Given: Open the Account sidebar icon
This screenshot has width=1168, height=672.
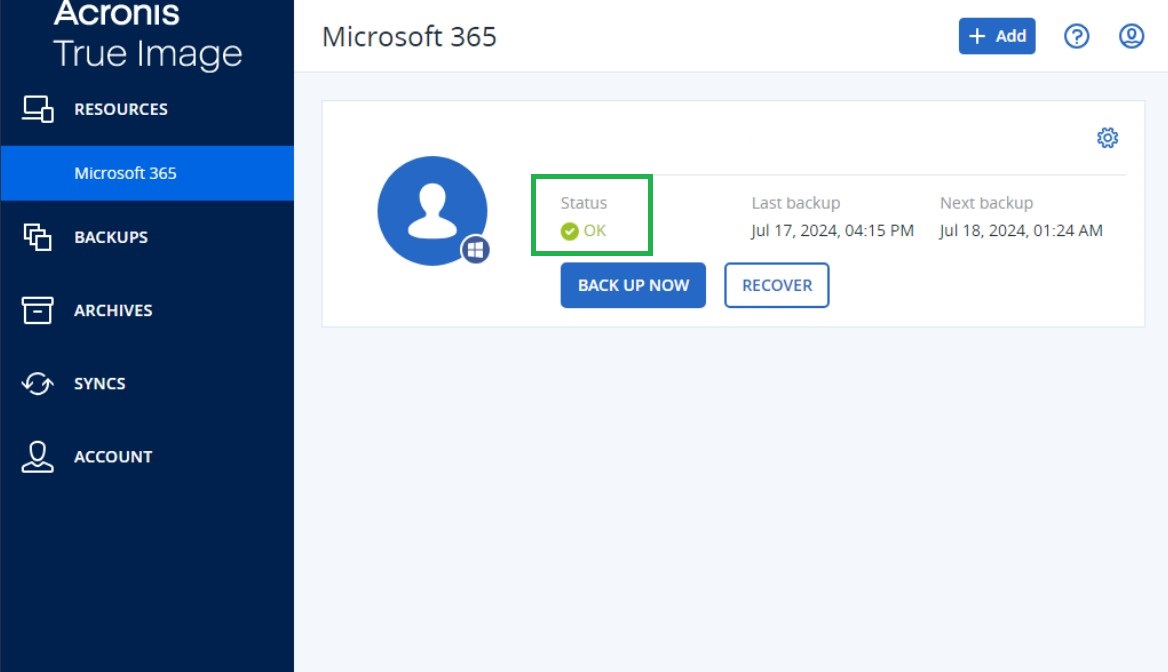Looking at the screenshot, I should point(37,456).
